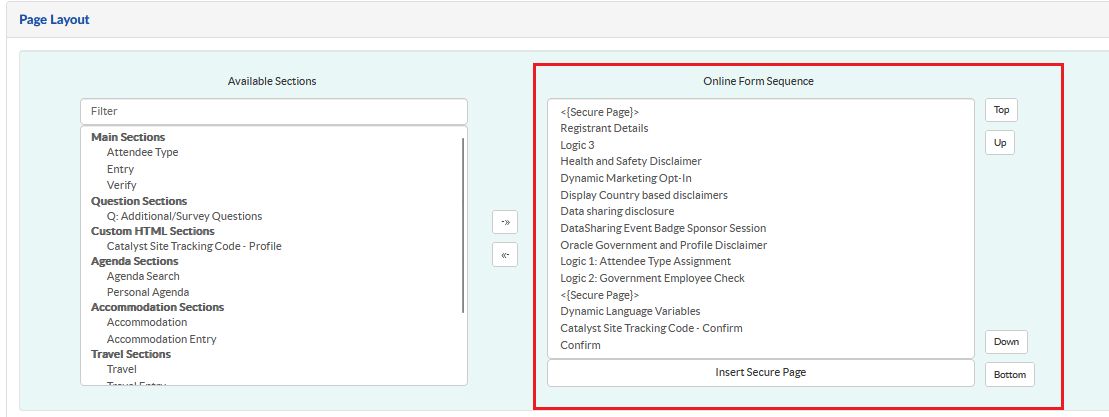Click the Accommodation Sections group header
The width and height of the screenshot is (1109, 417).
(158, 307)
